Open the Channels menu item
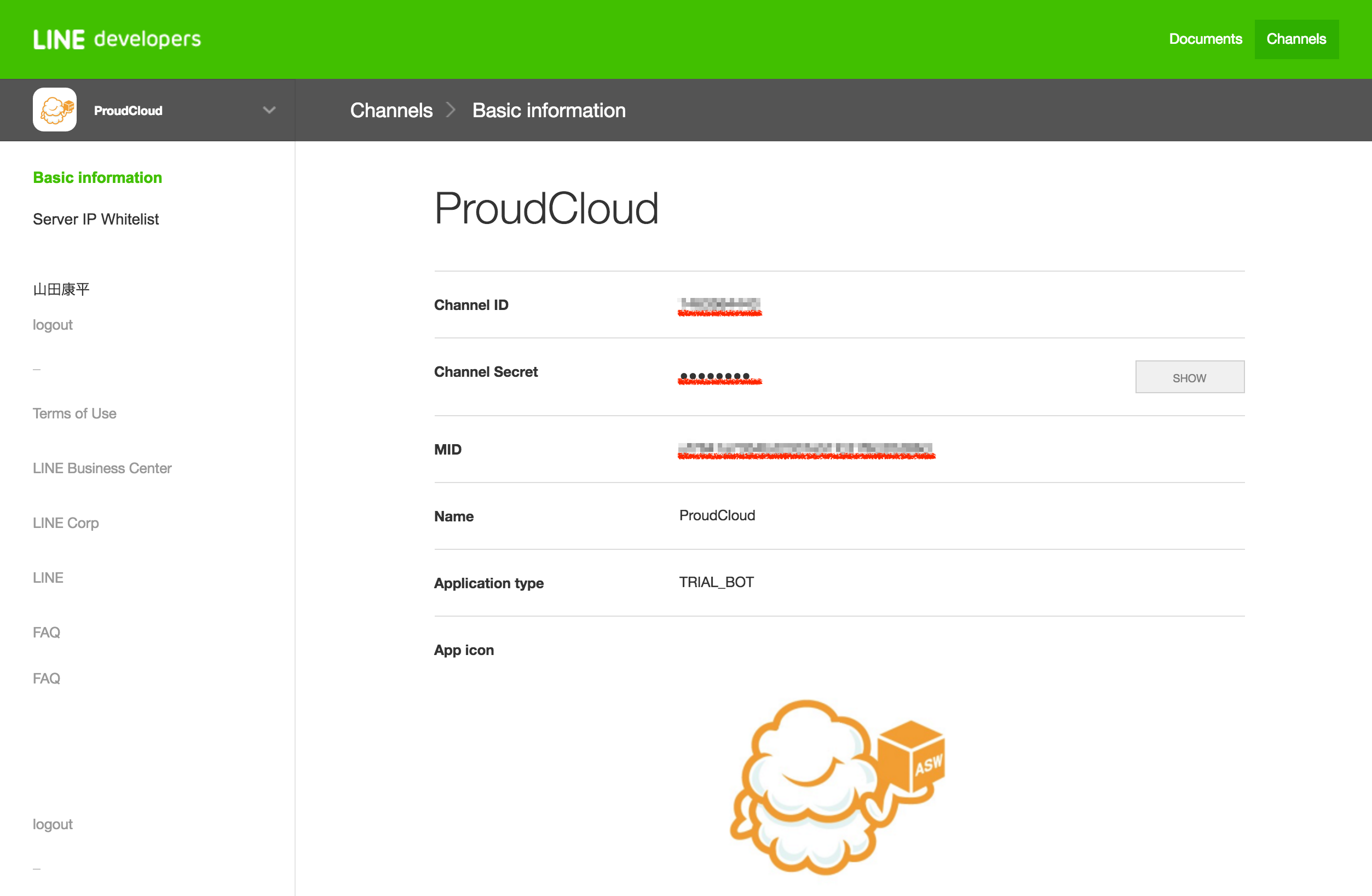The height and width of the screenshot is (896, 1372). point(1296,39)
